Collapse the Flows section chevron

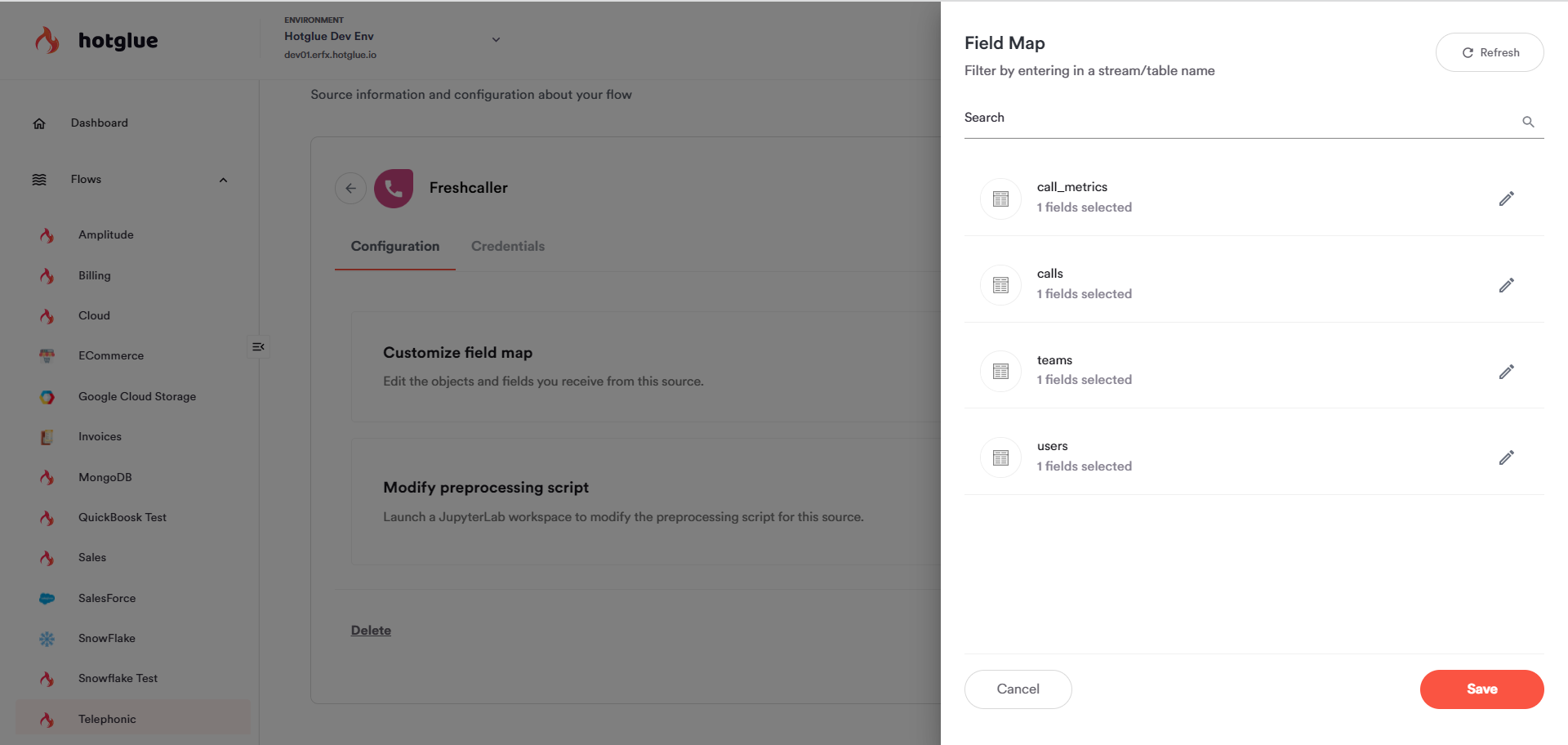click(x=223, y=180)
